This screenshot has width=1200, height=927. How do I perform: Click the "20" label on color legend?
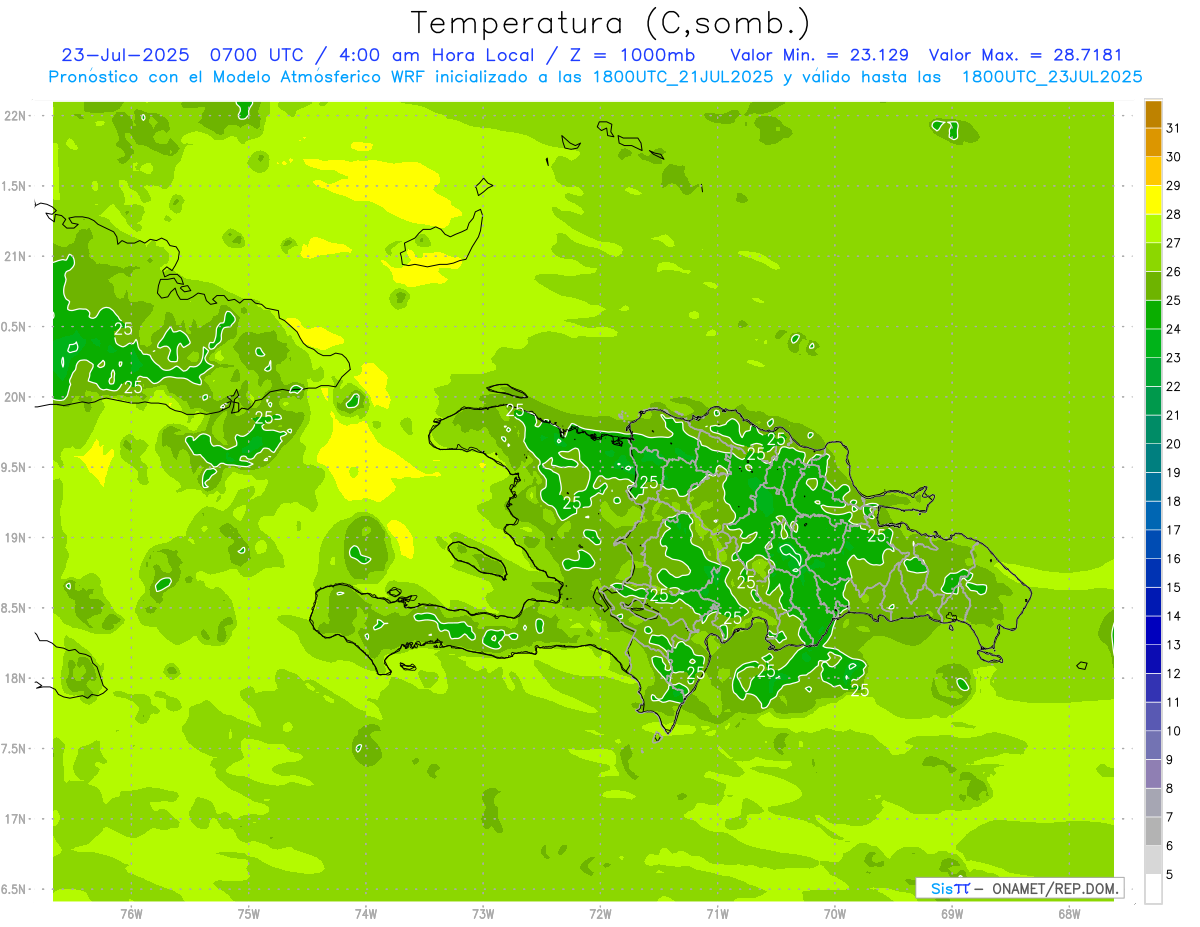1173,444
